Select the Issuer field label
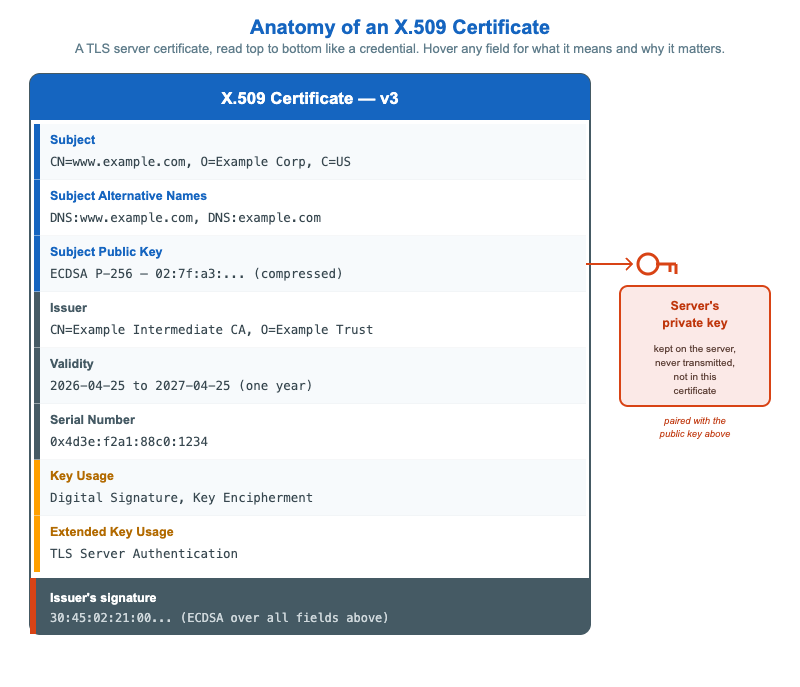The width and height of the screenshot is (800, 687). point(68,308)
